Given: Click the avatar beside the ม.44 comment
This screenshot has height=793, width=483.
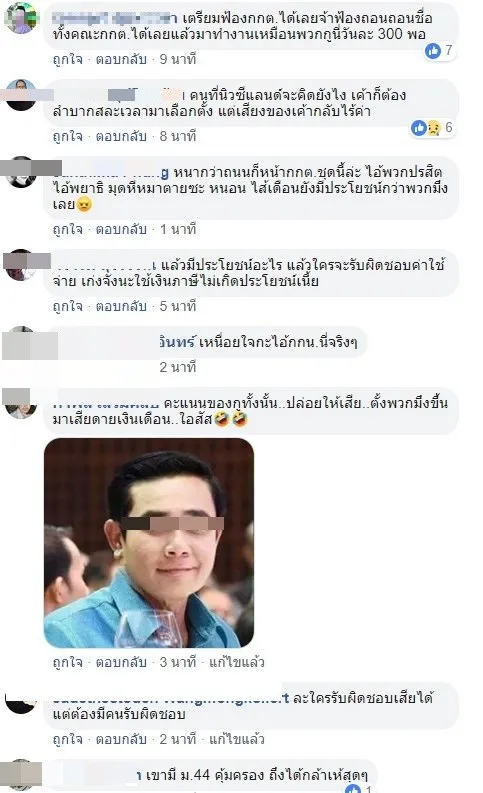Looking at the screenshot, I should [x=21, y=774].
